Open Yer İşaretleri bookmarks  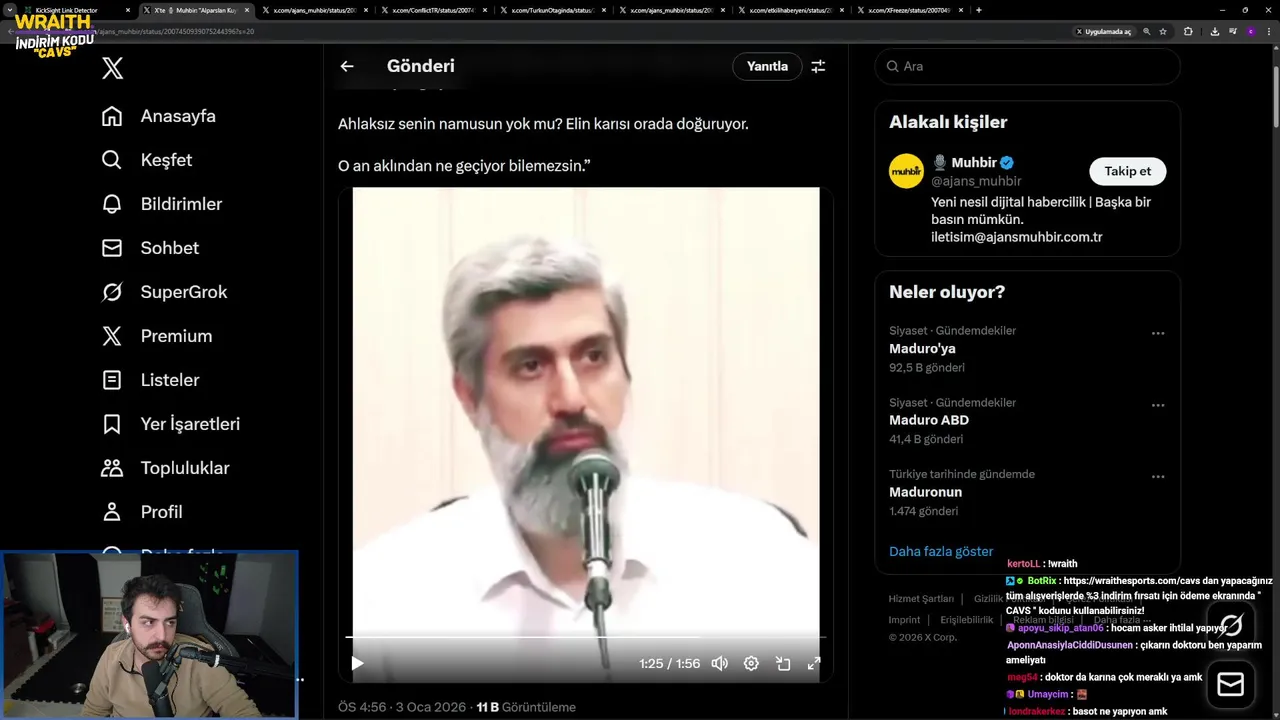click(171, 424)
